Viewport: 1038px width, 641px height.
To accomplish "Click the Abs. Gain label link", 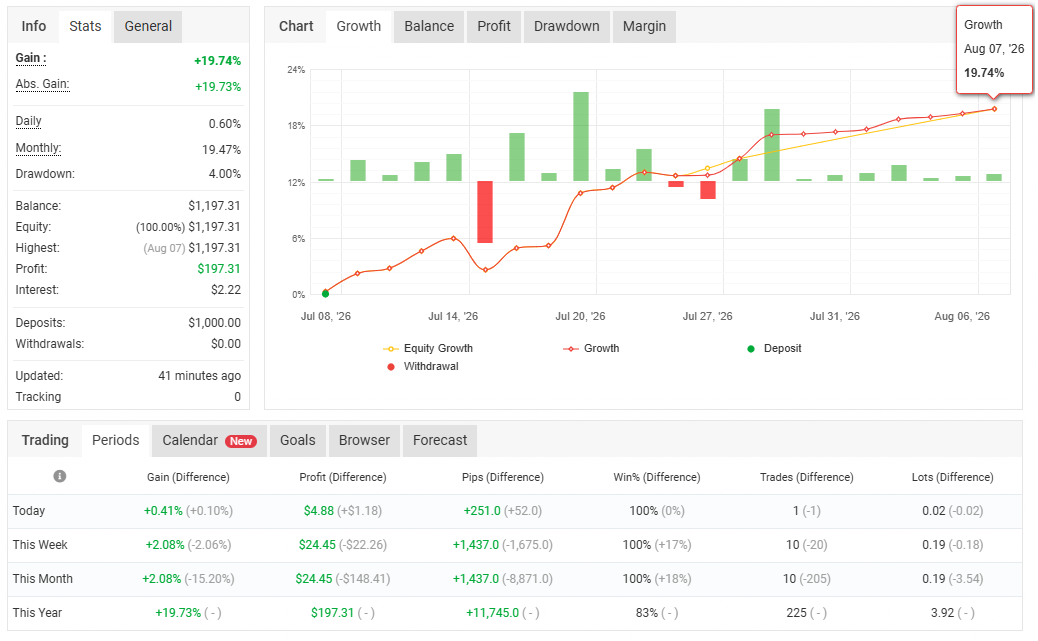I will tap(42, 84).
